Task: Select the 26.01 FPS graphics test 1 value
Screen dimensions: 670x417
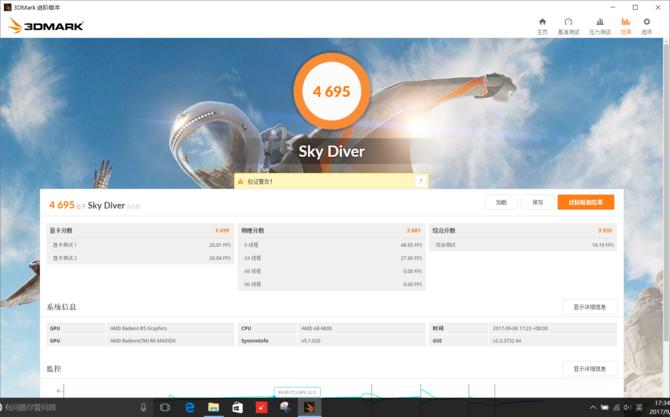Action: 220,245
